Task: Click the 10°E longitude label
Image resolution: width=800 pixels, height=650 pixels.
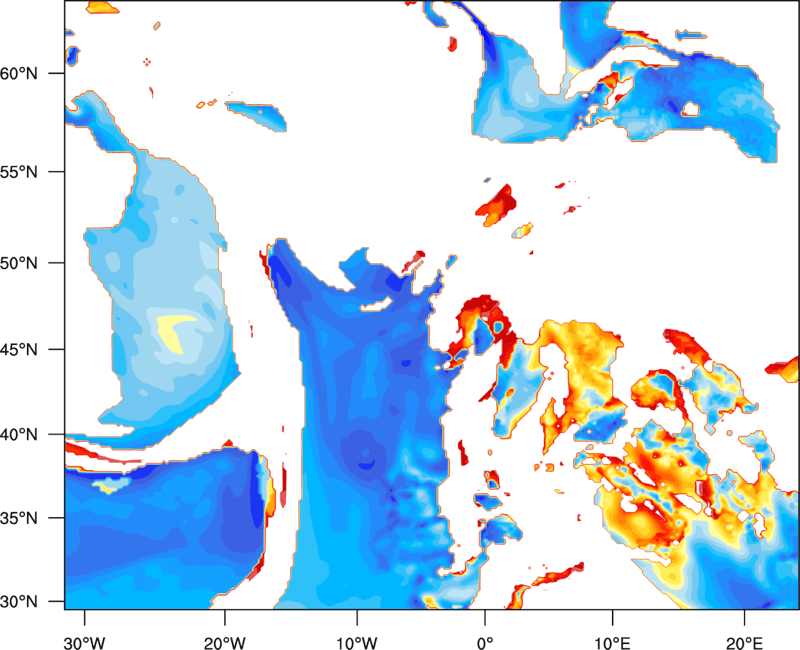Action: tap(612, 643)
